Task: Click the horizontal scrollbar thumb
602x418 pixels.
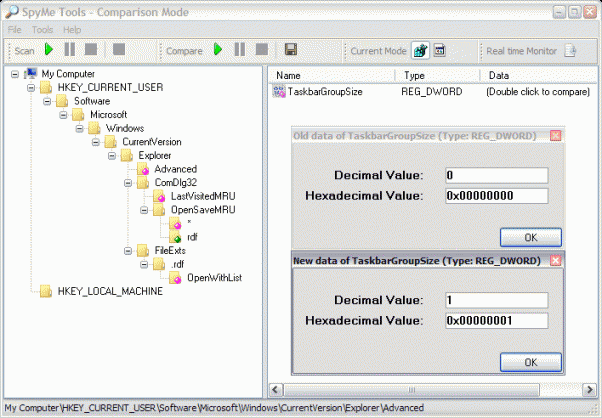Action: 411,390
